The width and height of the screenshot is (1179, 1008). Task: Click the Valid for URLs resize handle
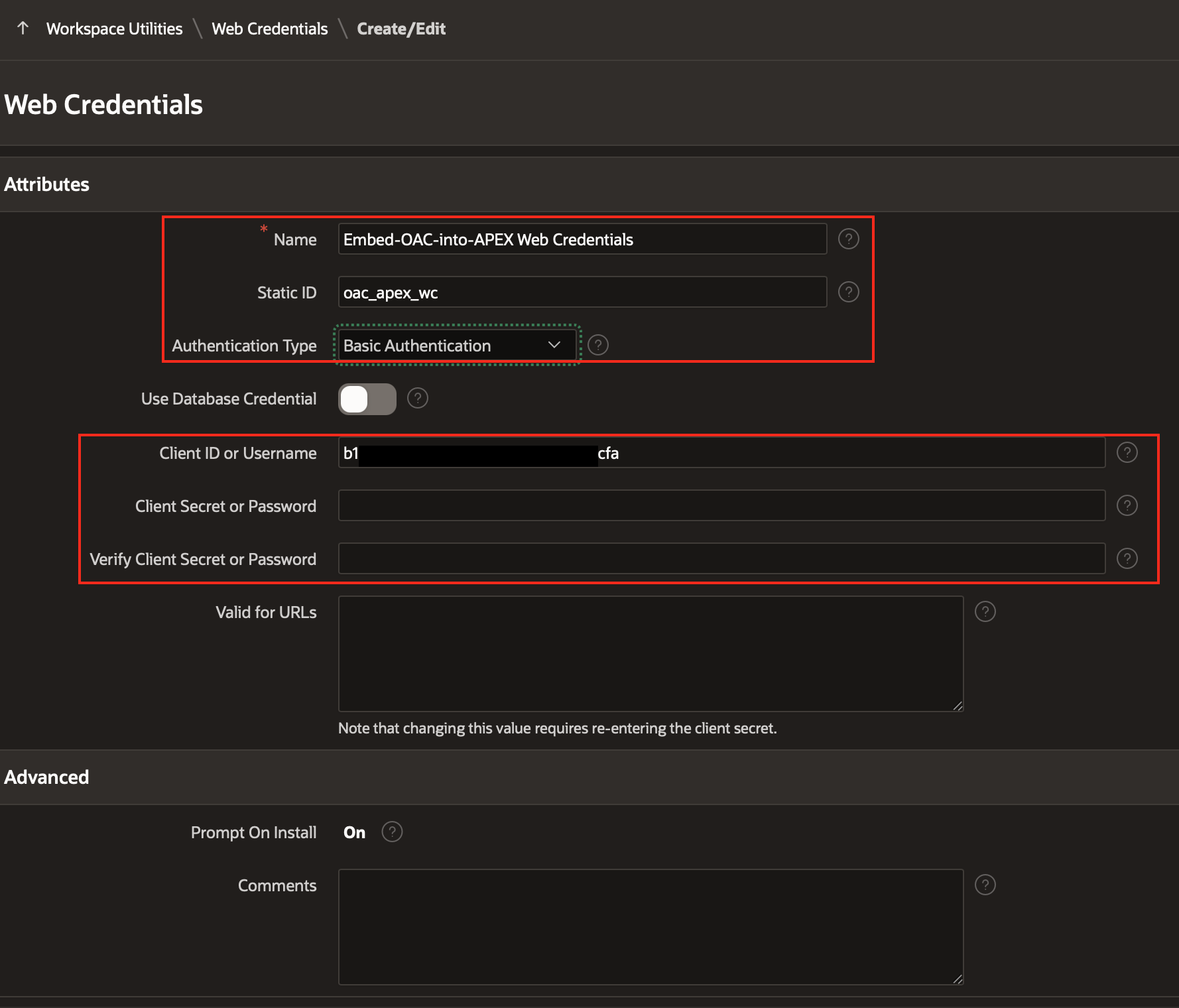coord(958,706)
